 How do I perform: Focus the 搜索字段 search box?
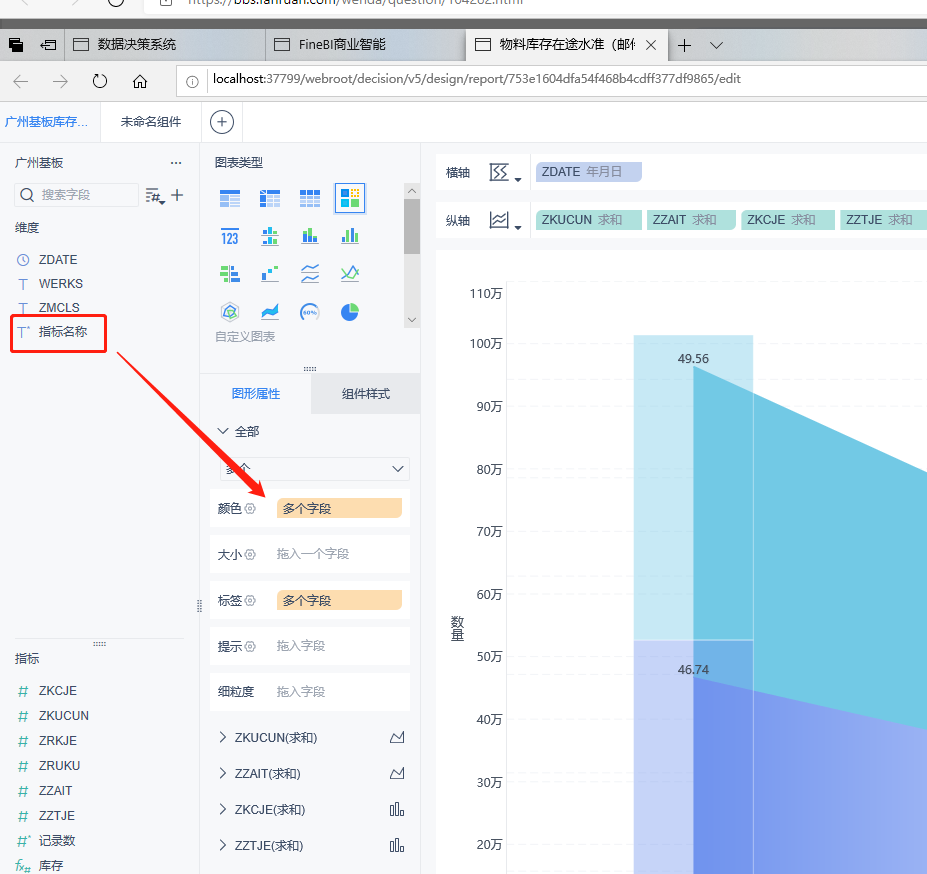point(76,195)
